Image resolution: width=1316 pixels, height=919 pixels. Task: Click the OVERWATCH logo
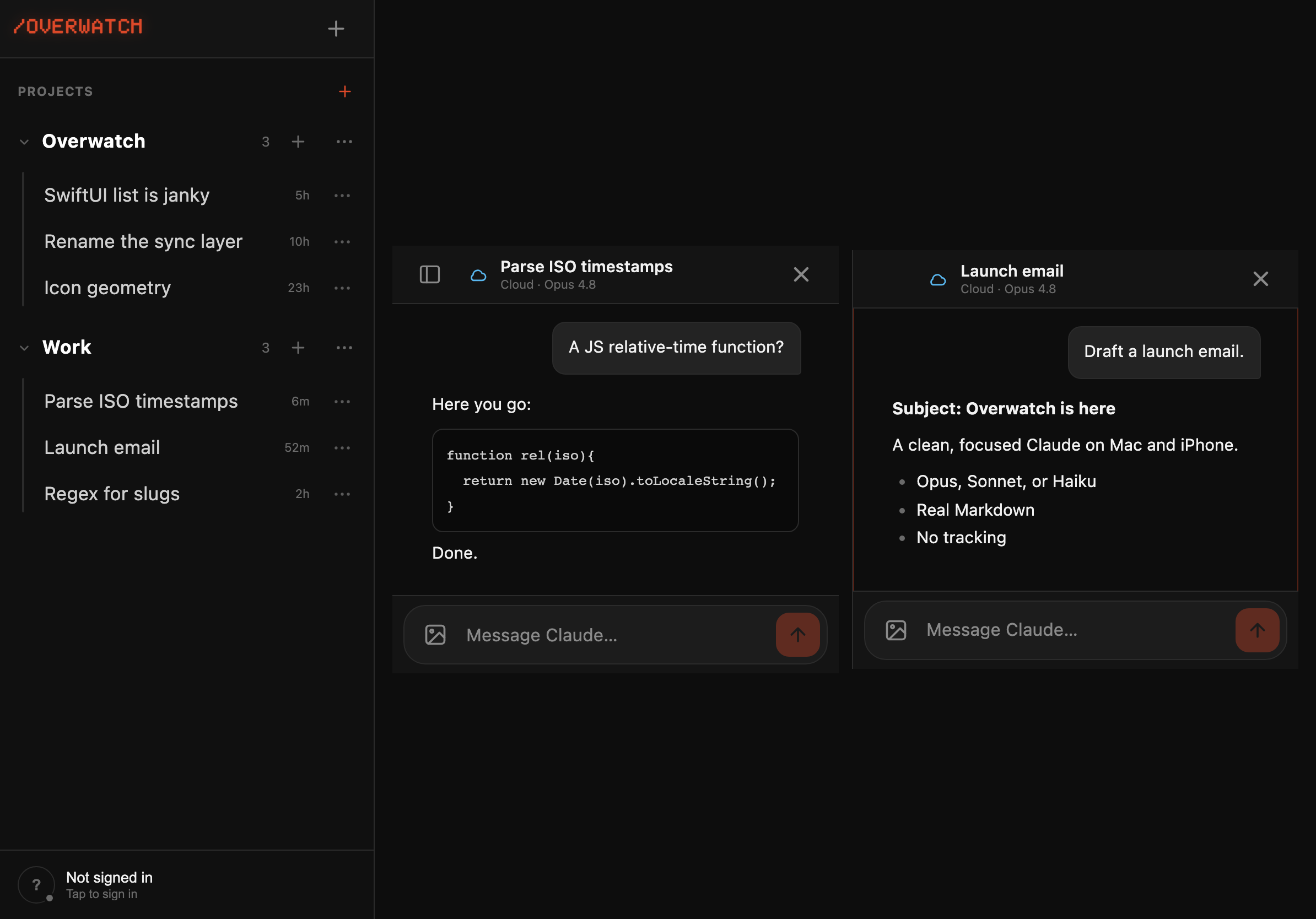[78, 26]
